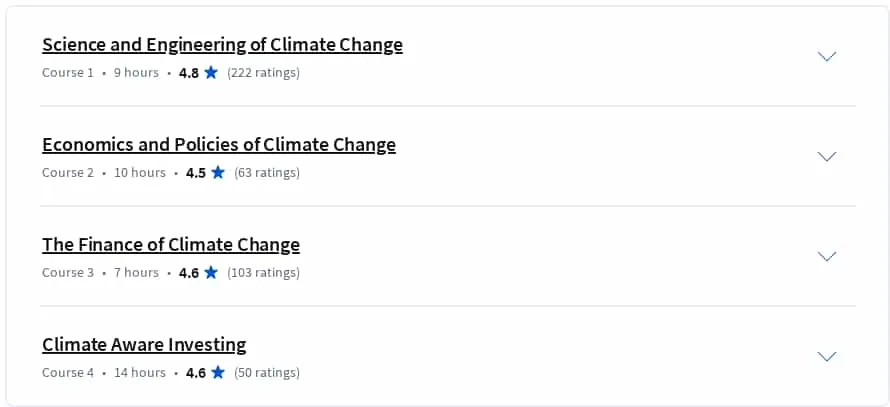890x407 pixels.
Task: Expand the Climate Aware Investing chevron
Action: click(x=826, y=356)
